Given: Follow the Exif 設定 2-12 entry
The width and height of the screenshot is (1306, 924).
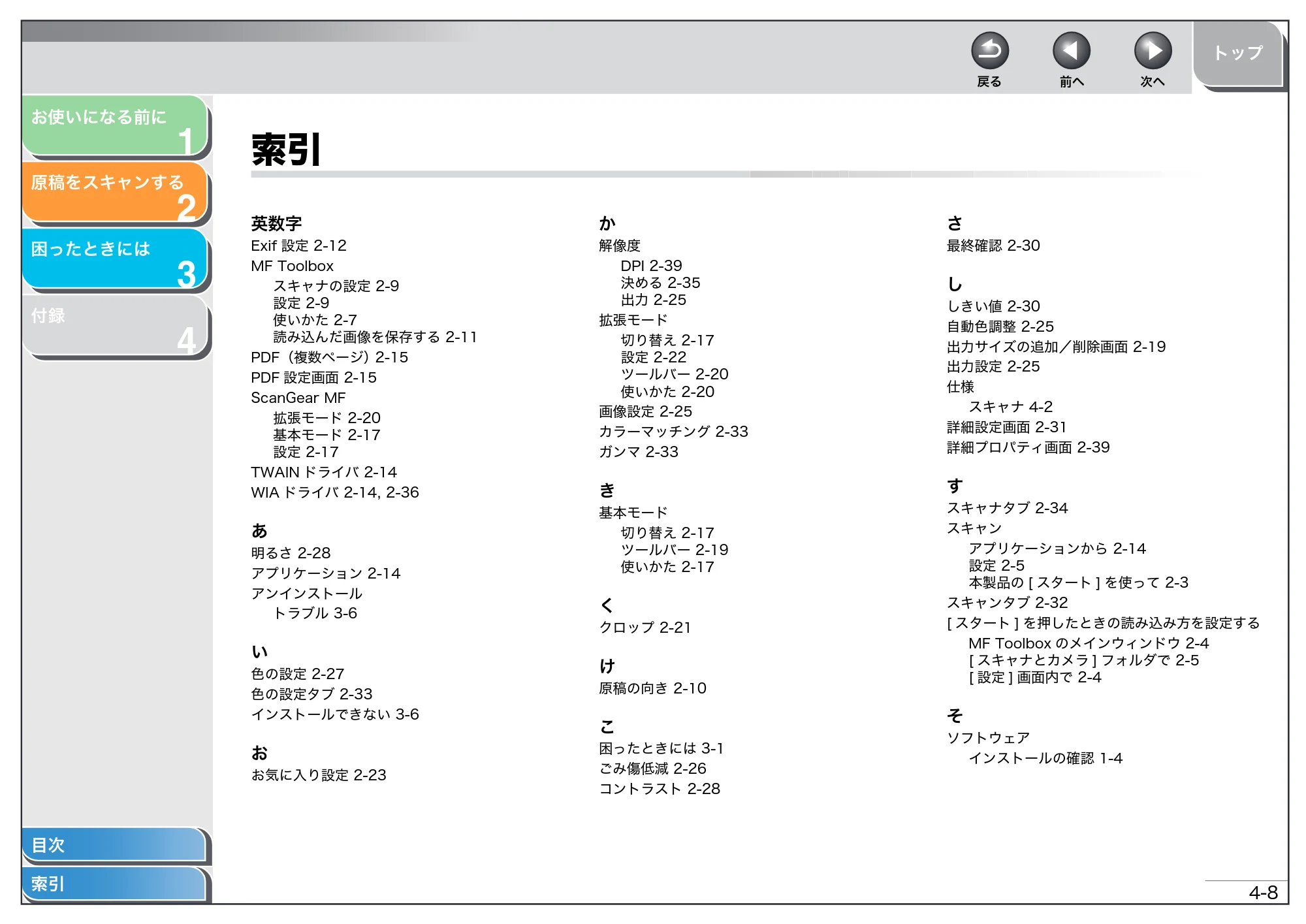Looking at the screenshot, I should click(298, 246).
